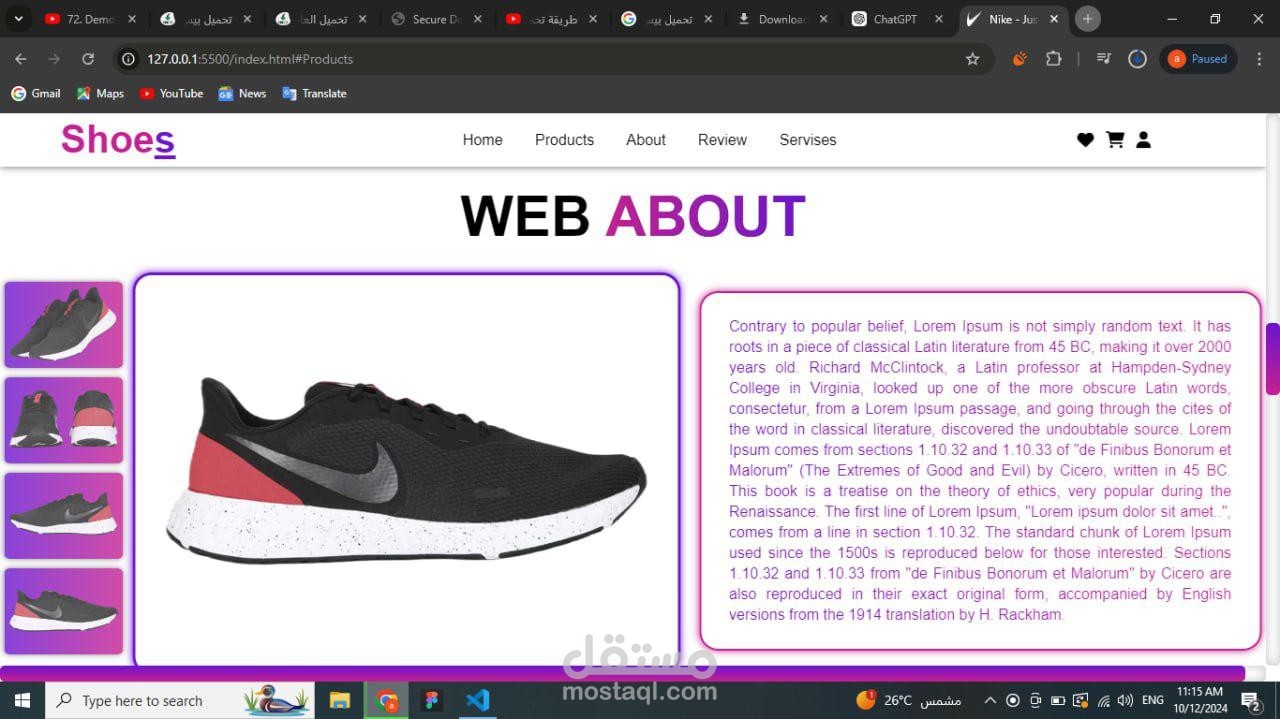1280x719 pixels.
Task: Show hidden system tray icons
Action: (x=990, y=700)
